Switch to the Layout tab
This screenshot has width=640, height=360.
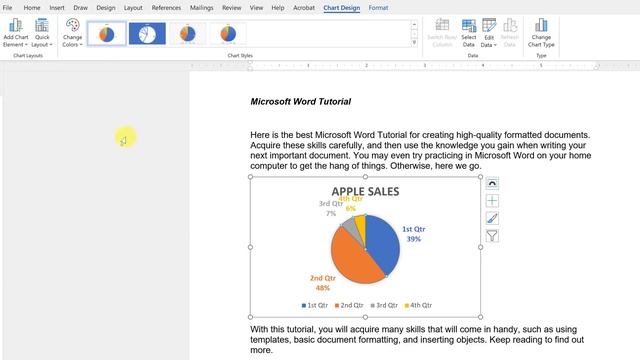[133, 8]
